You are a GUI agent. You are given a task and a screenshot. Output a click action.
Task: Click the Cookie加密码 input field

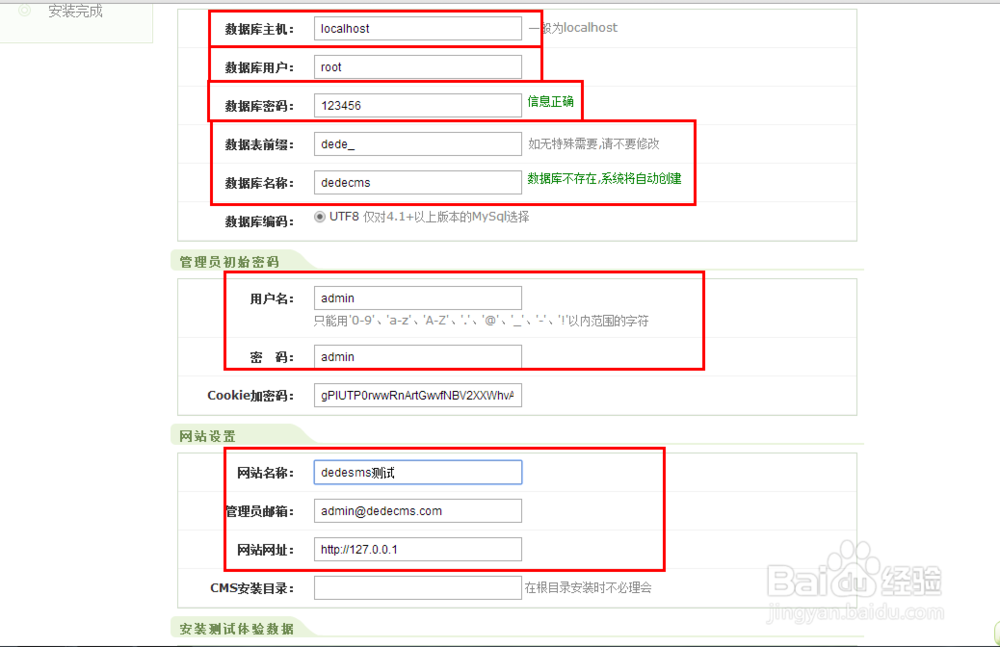[417, 395]
